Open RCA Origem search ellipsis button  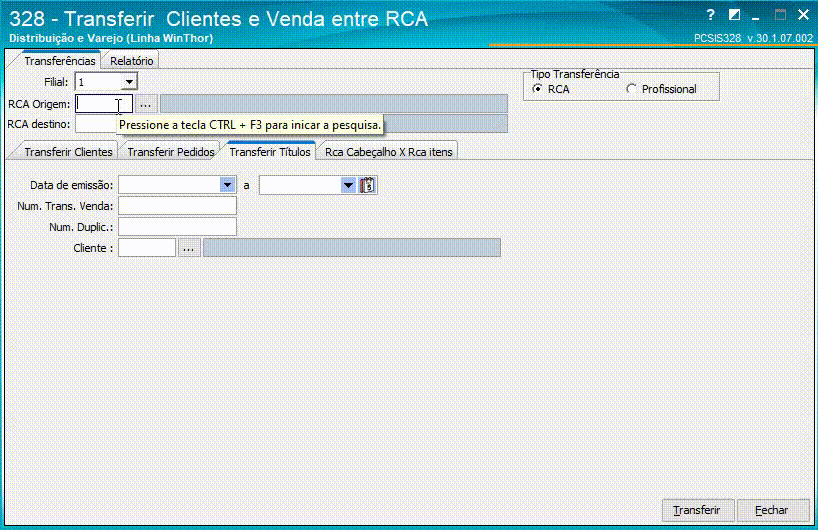(x=146, y=104)
